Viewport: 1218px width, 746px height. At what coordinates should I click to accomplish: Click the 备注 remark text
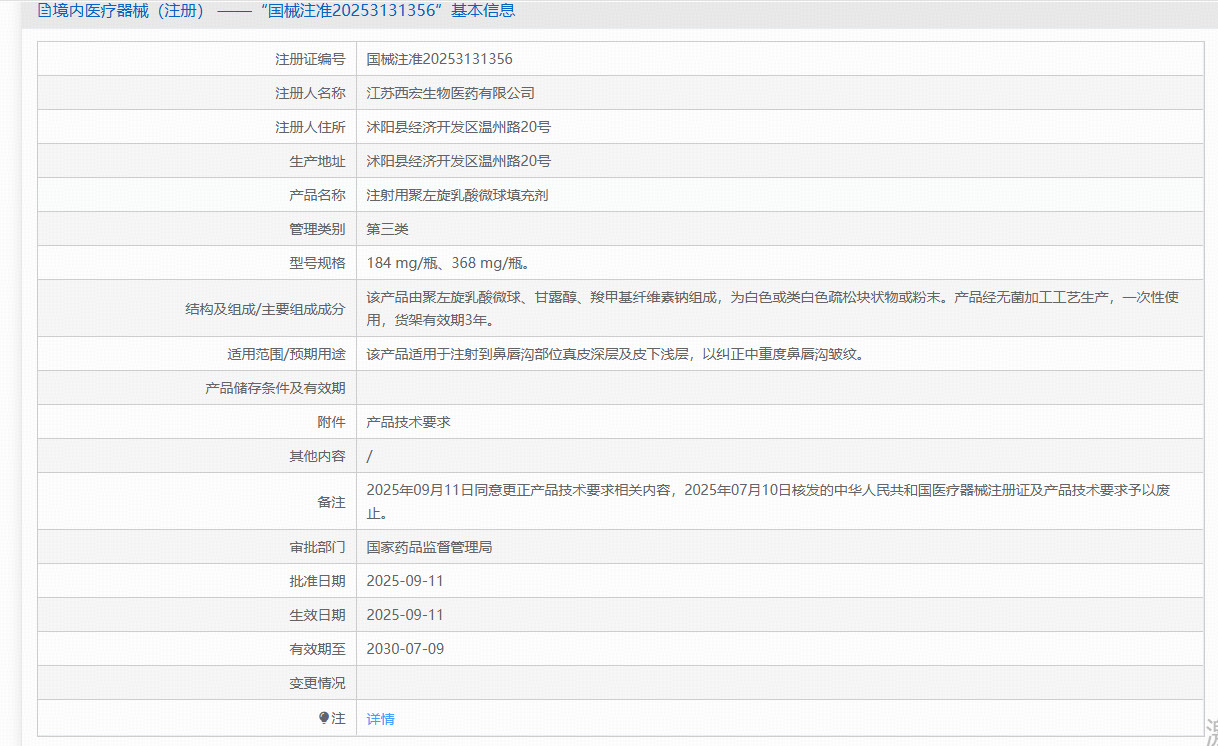(x=770, y=501)
